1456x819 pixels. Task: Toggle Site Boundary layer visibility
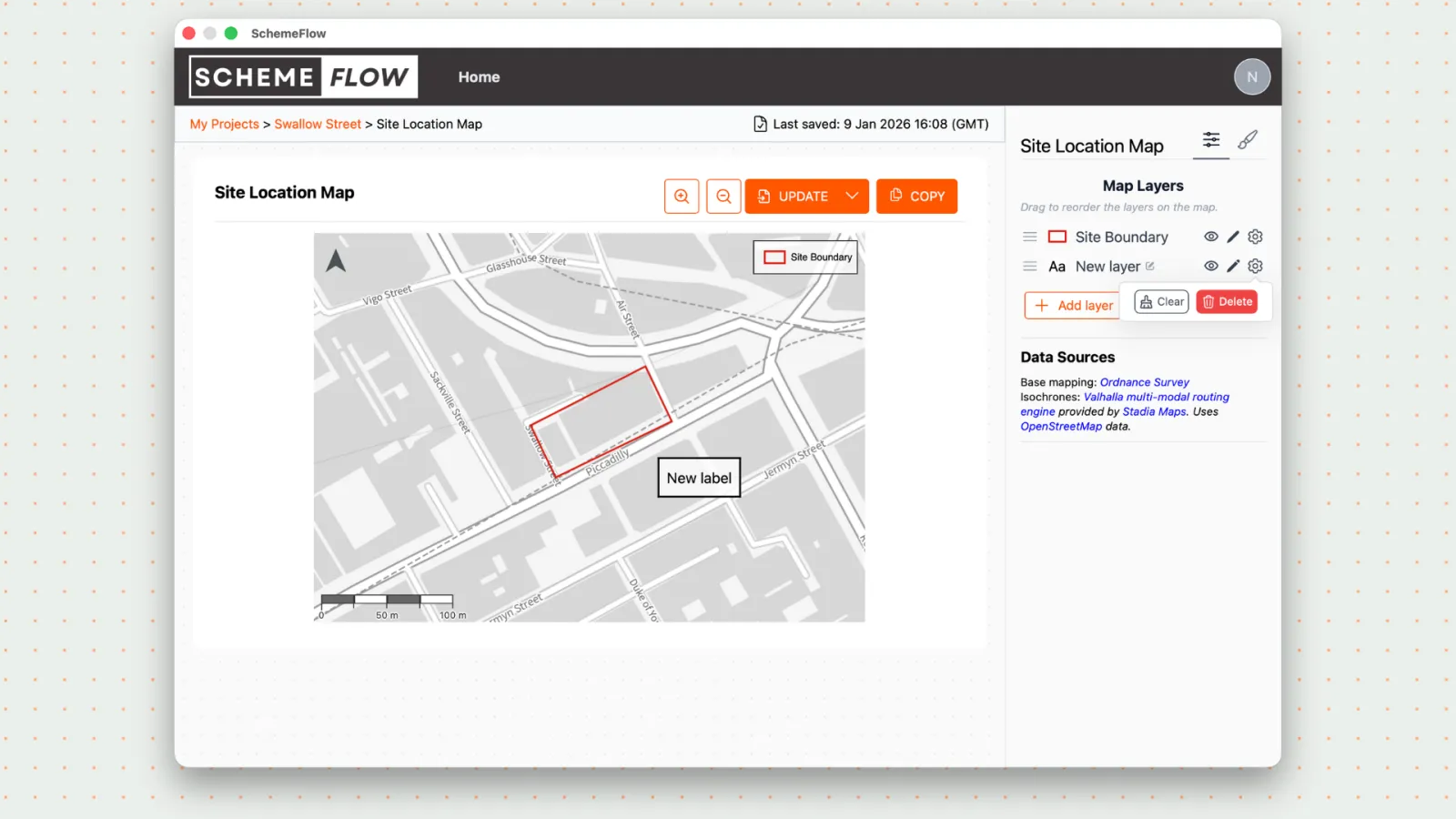(x=1211, y=237)
